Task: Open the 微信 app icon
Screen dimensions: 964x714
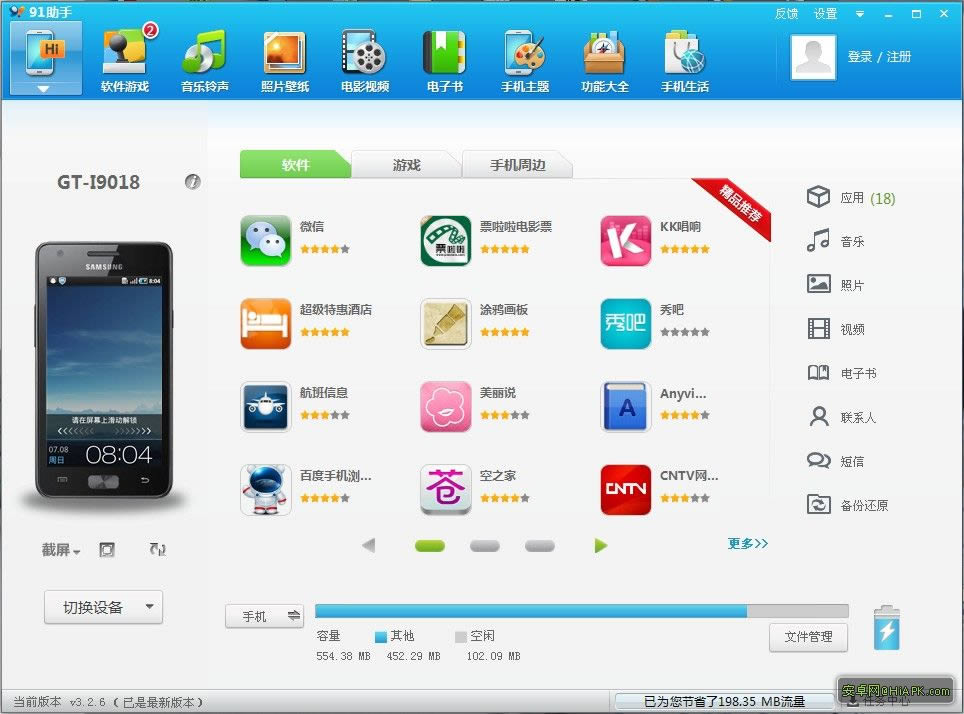Action: coord(266,240)
